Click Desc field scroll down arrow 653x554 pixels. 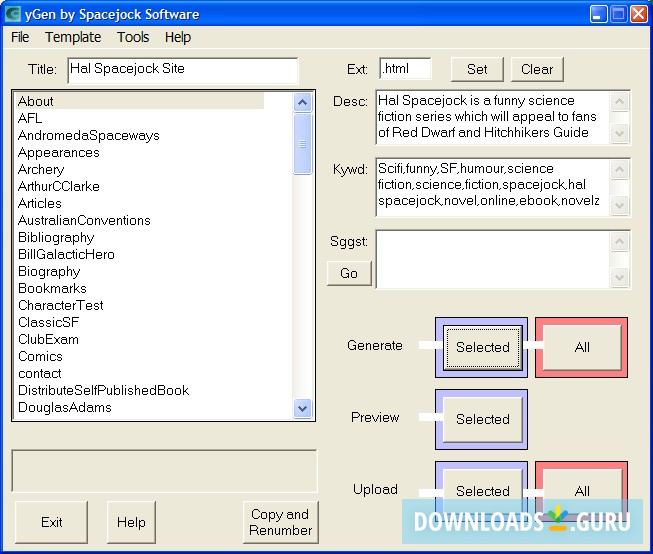pos(619,134)
